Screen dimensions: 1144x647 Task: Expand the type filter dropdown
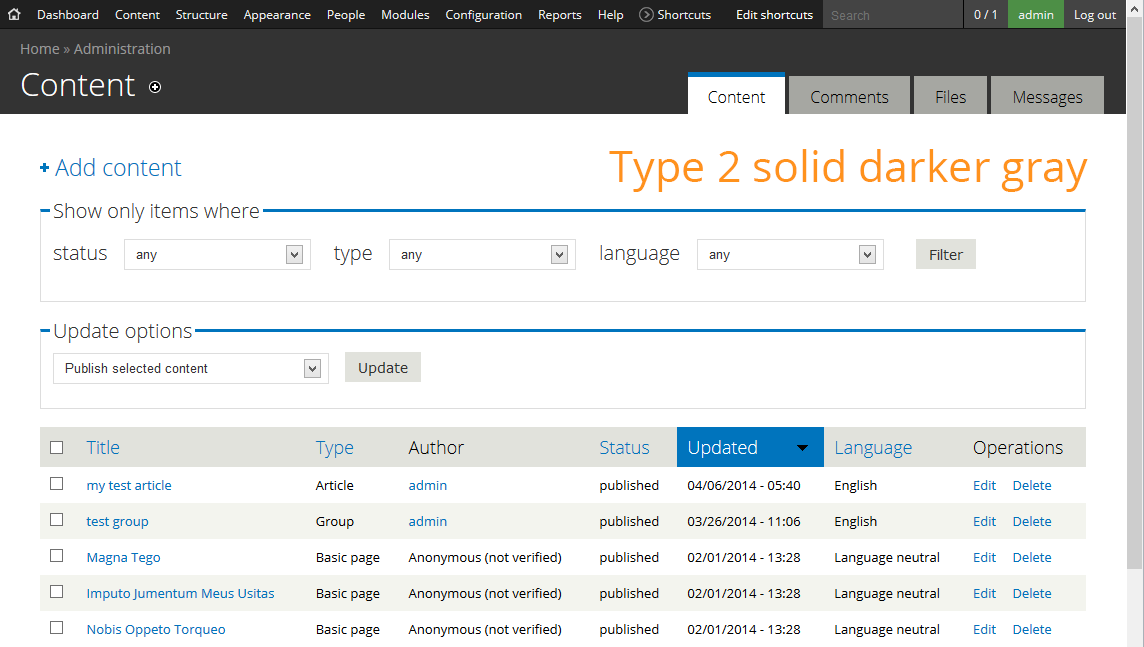(482, 255)
